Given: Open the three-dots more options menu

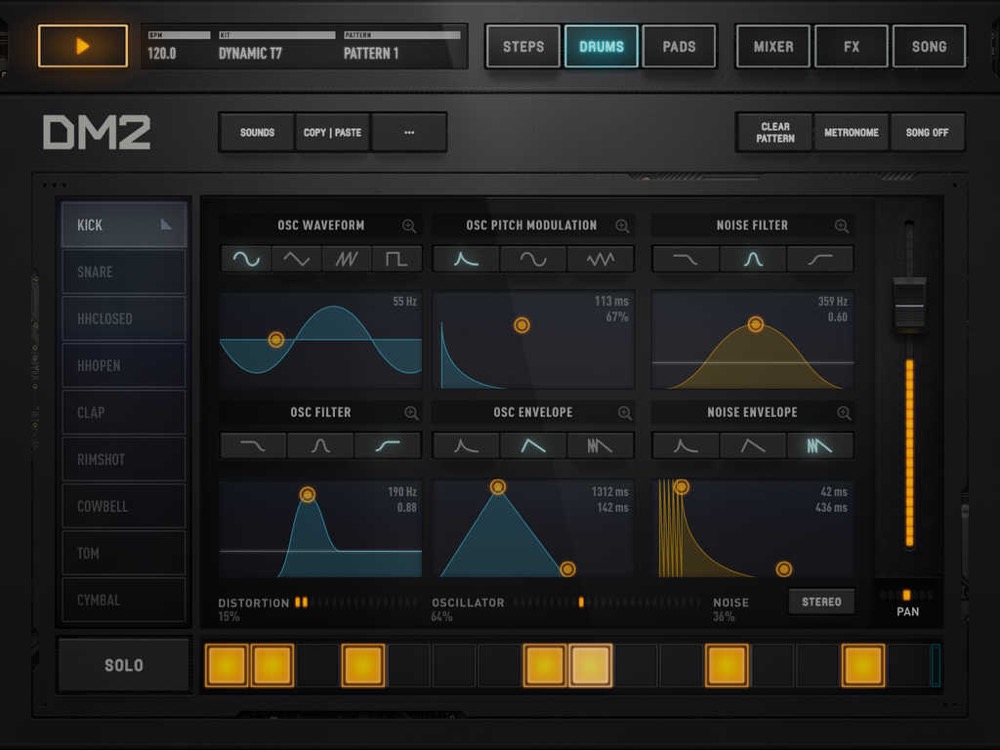Looking at the screenshot, I should point(409,132).
